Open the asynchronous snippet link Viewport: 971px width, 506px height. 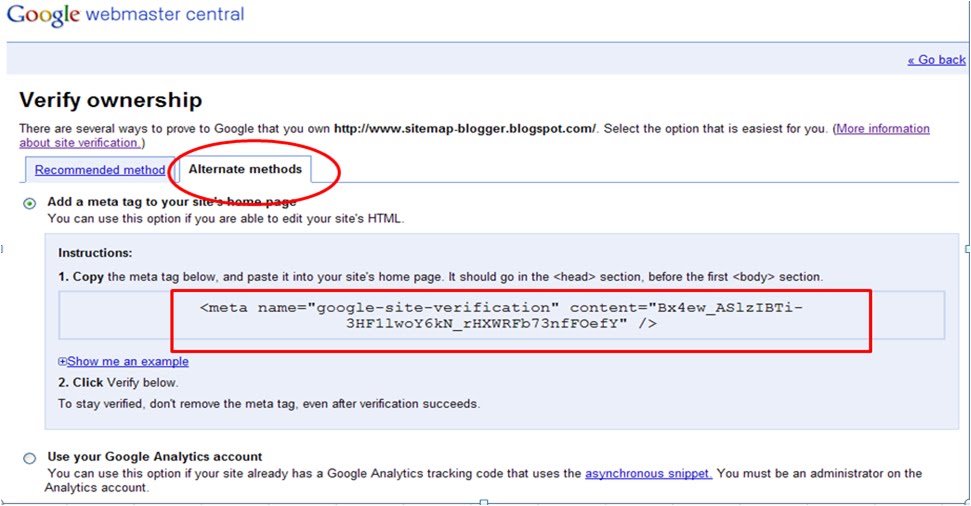(x=648, y=473)
